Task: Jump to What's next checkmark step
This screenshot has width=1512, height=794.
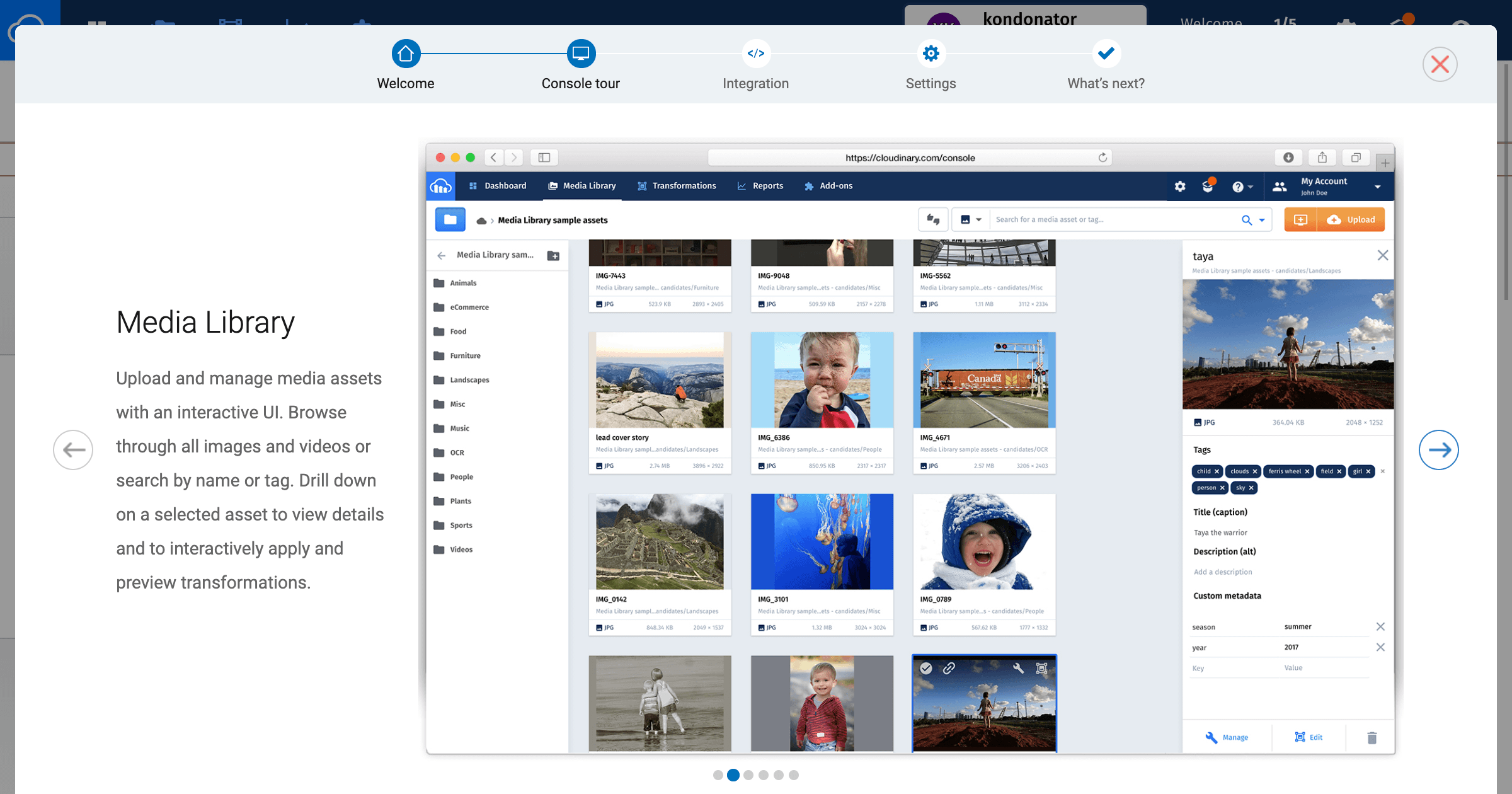Action: pyautogui.click(x=1106, y=54)
